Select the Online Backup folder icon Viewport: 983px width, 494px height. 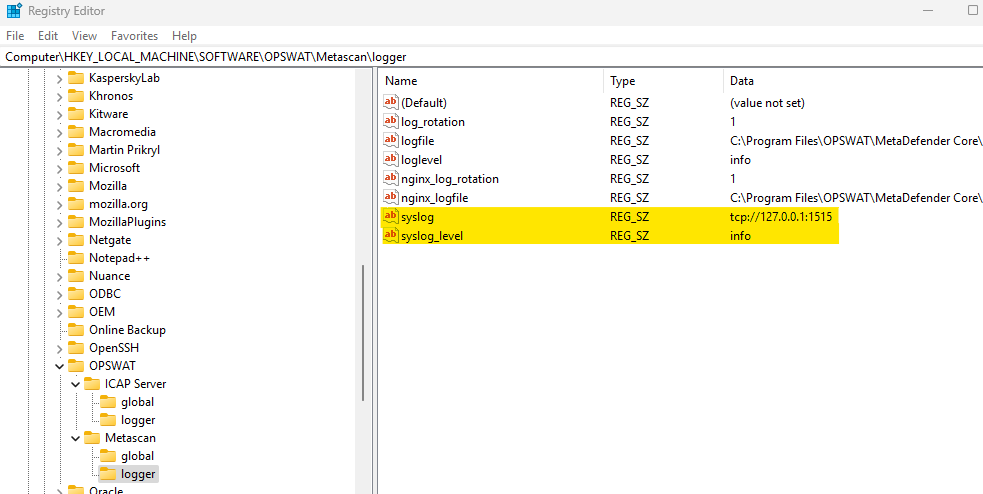pyautogui.click(x=76, y=330)
